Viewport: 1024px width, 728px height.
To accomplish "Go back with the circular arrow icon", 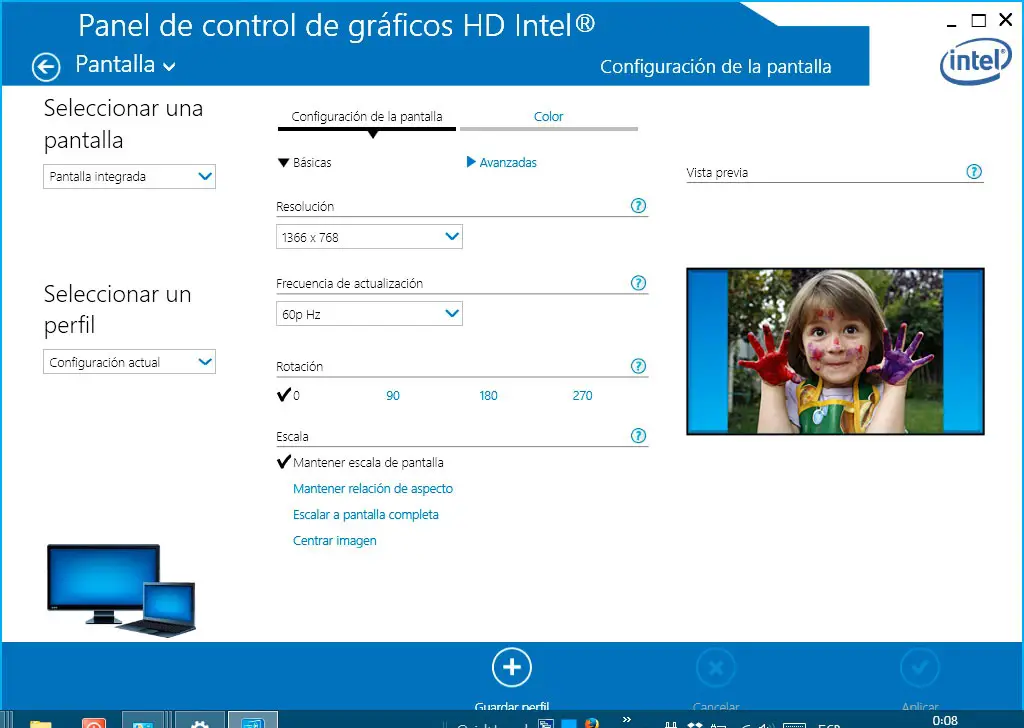I will (46, 67).
